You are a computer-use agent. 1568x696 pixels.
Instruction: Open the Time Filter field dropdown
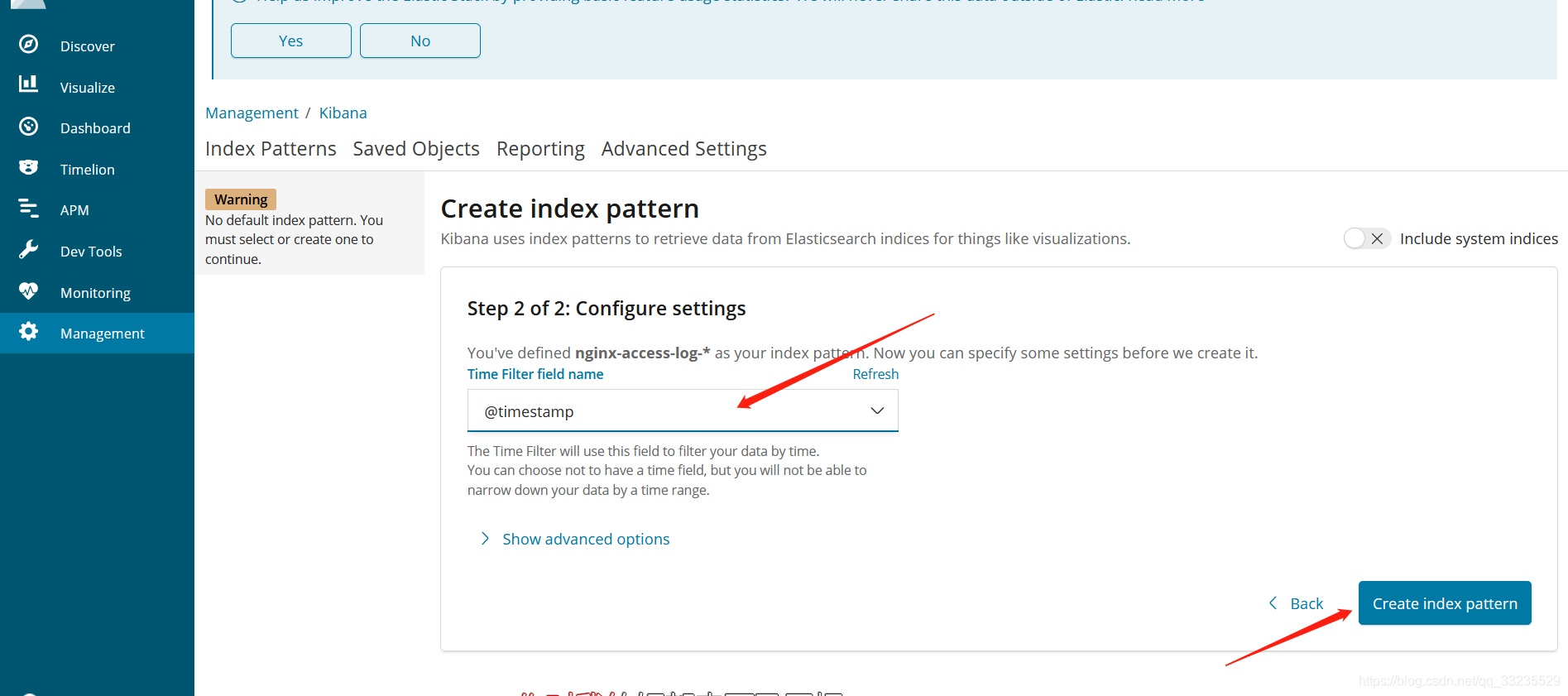pos(683,411)
